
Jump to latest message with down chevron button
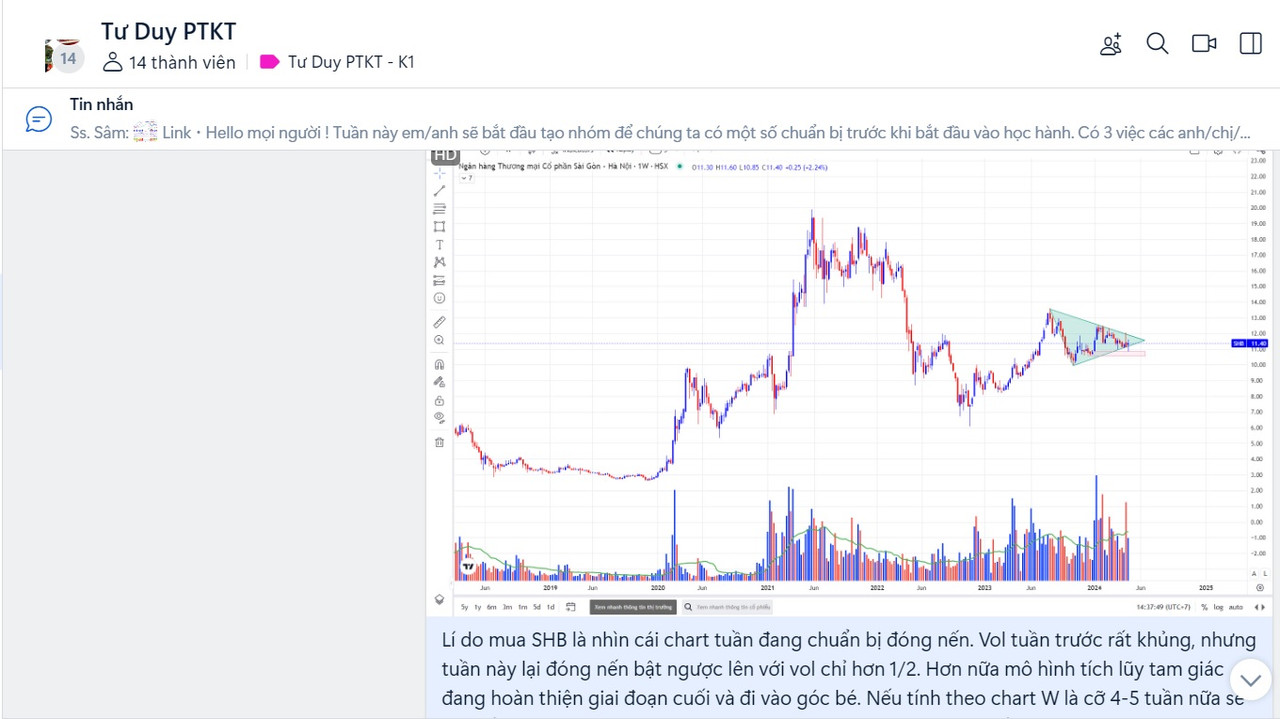pyautogui.click(x=1250, y=680)
